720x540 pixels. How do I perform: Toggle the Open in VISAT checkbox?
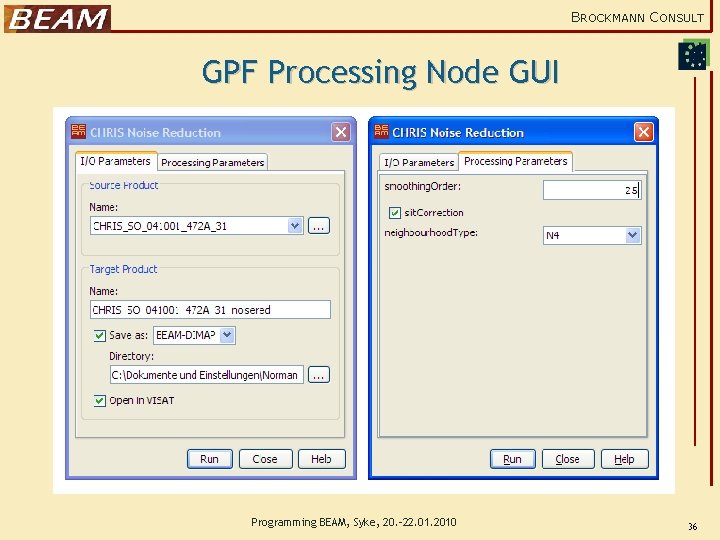[99, 401]
